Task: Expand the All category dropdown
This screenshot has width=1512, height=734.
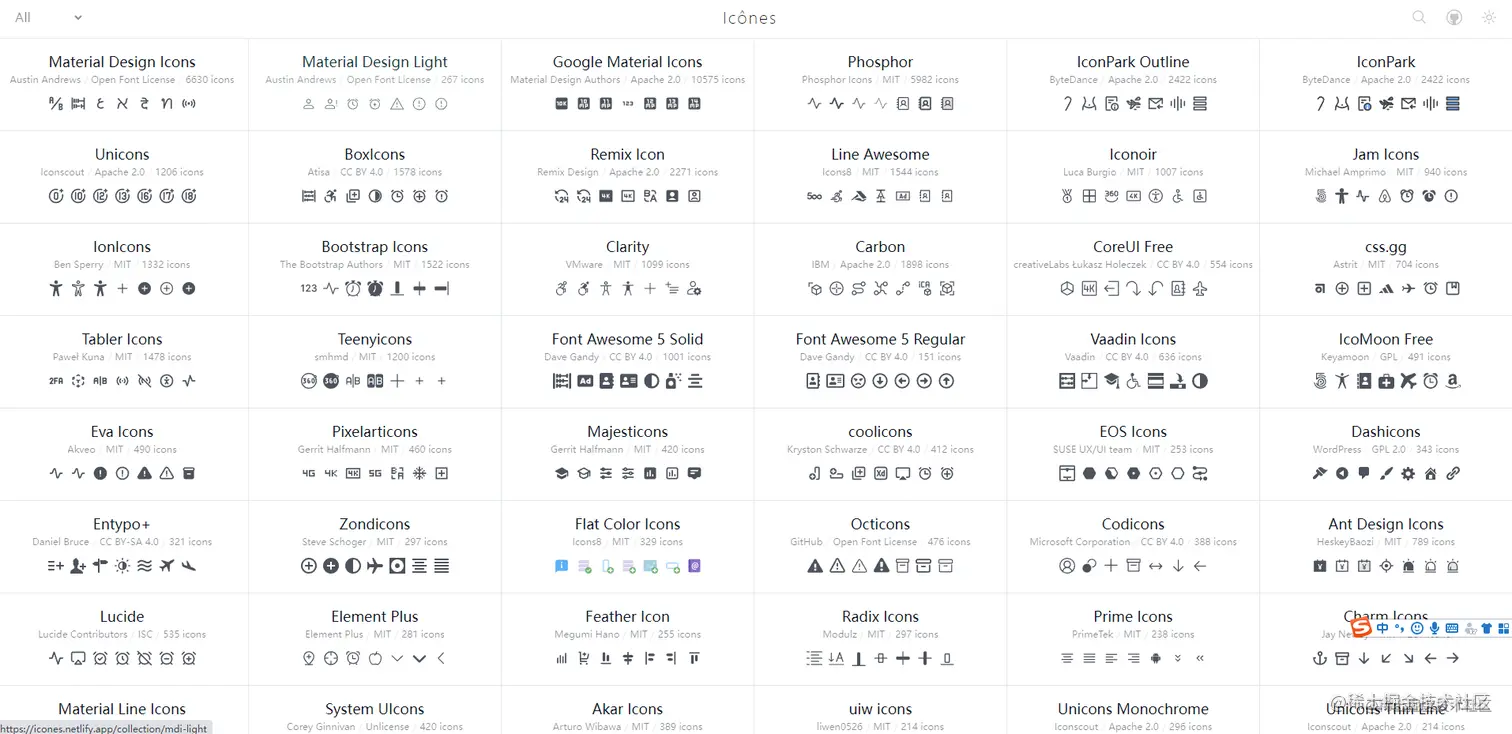Action: [x=48, y=17]
